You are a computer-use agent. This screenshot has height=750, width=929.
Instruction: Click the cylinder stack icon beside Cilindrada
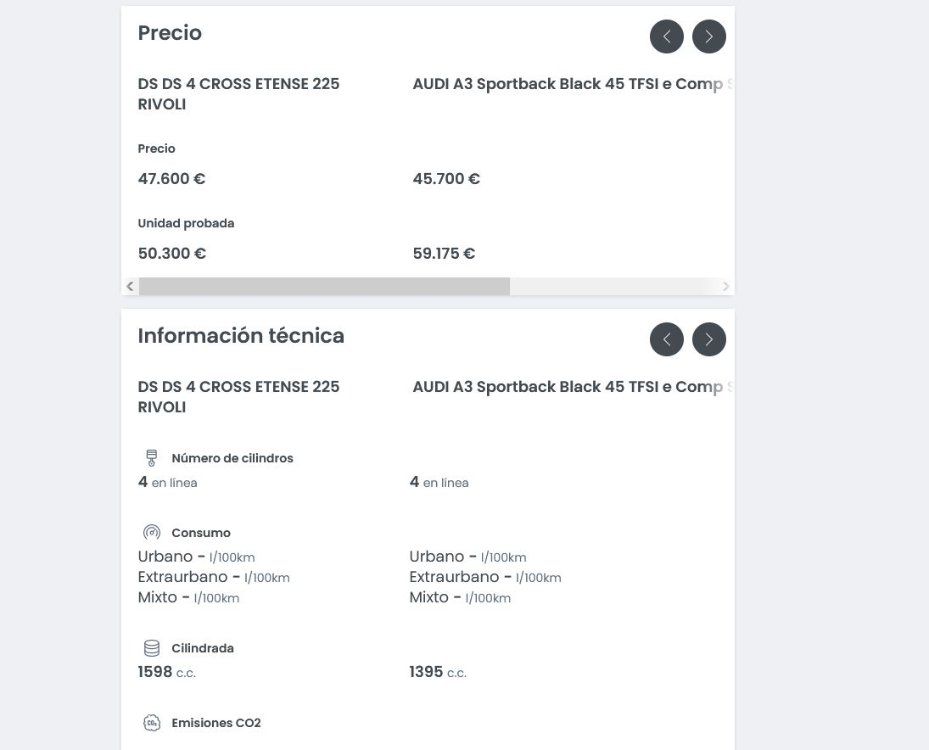(x=152, y=648)
